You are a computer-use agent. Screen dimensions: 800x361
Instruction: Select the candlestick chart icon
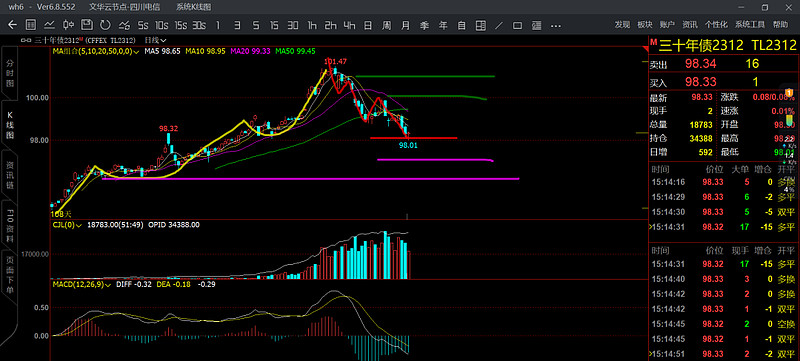coord(68,25)
